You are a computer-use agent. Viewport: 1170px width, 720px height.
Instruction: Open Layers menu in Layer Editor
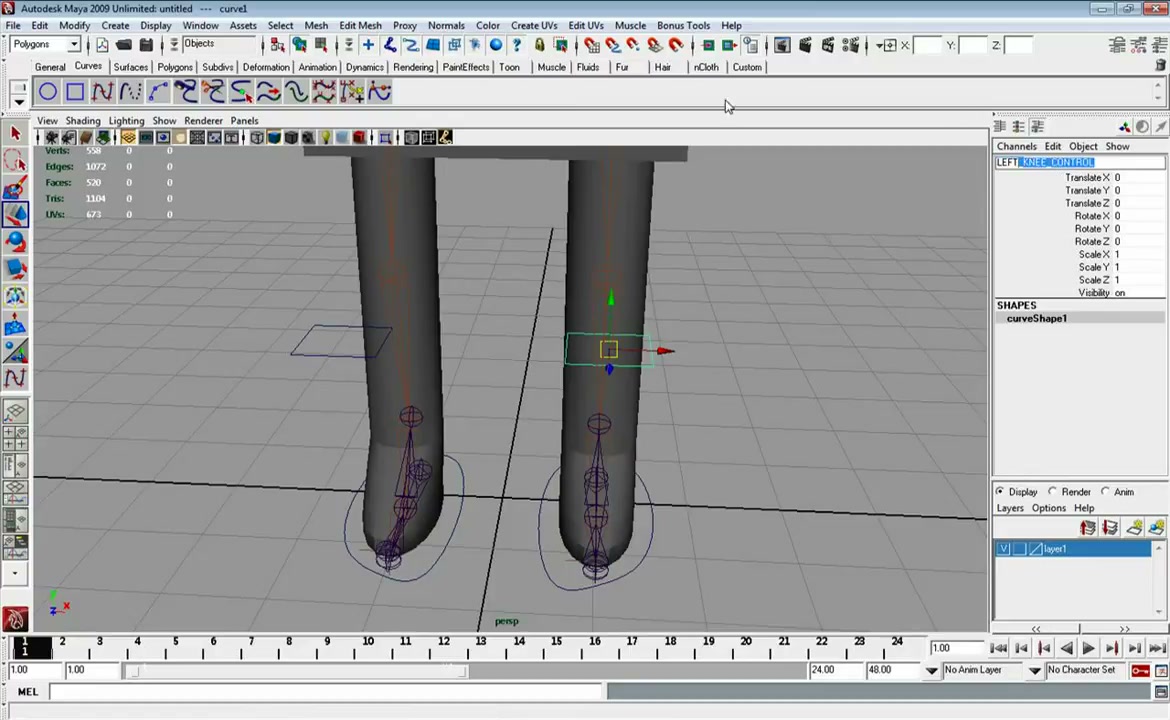(x=1010, y=508)
